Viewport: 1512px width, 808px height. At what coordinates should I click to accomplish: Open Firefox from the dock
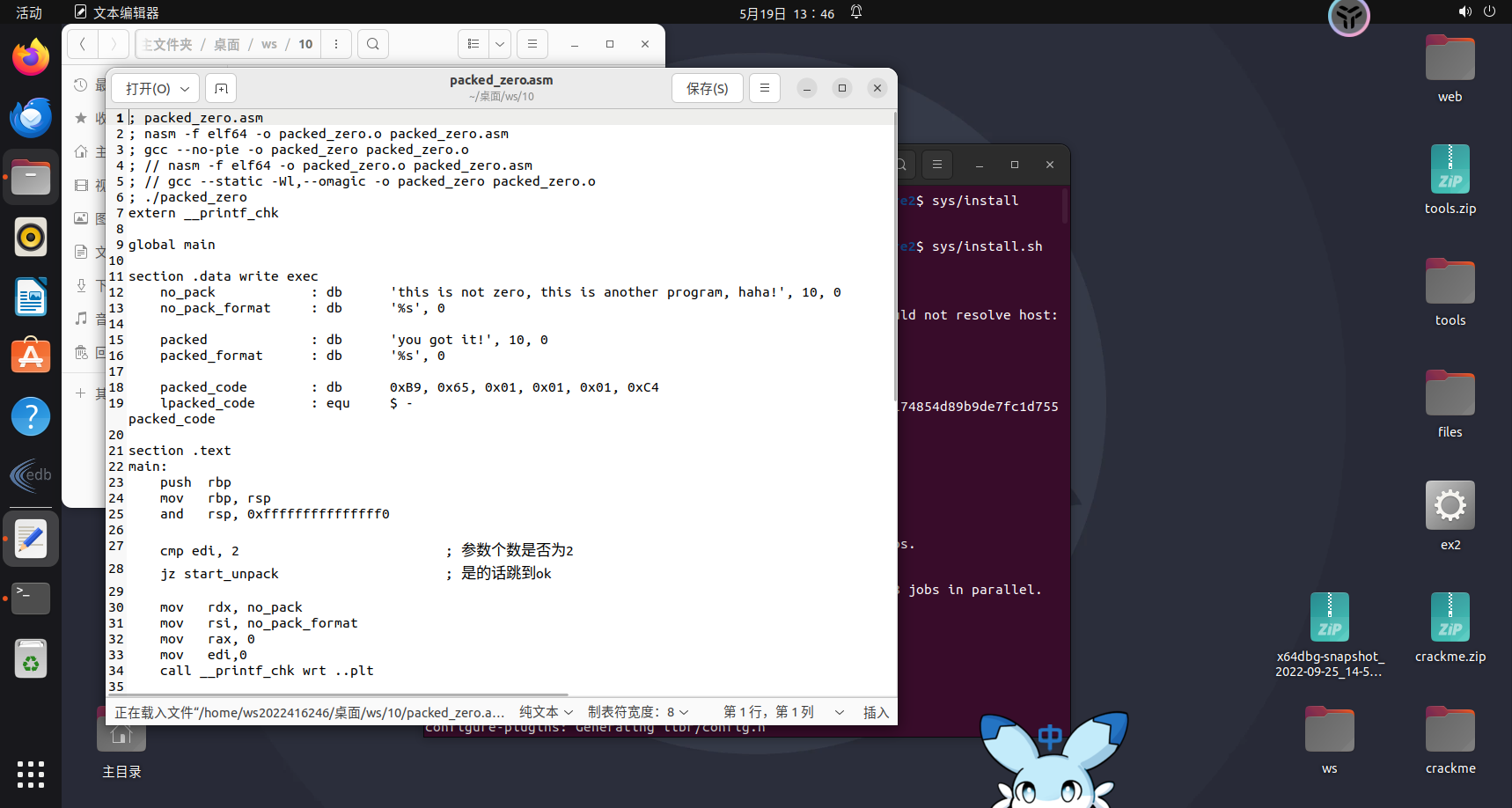click(x=31, y=58)
